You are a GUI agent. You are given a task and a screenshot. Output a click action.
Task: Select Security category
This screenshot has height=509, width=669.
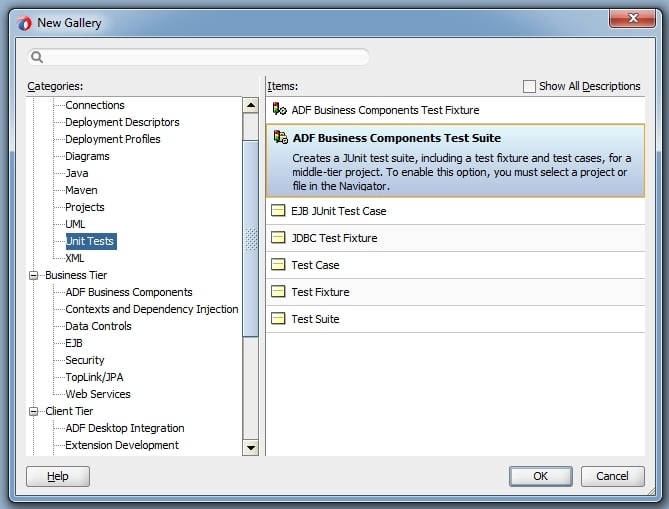(84, 360)
